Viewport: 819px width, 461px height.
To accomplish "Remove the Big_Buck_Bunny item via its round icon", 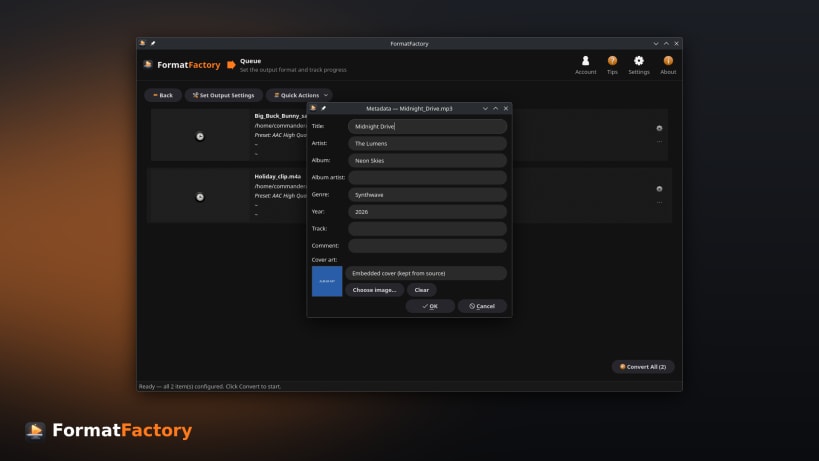I will coord(659,128).
